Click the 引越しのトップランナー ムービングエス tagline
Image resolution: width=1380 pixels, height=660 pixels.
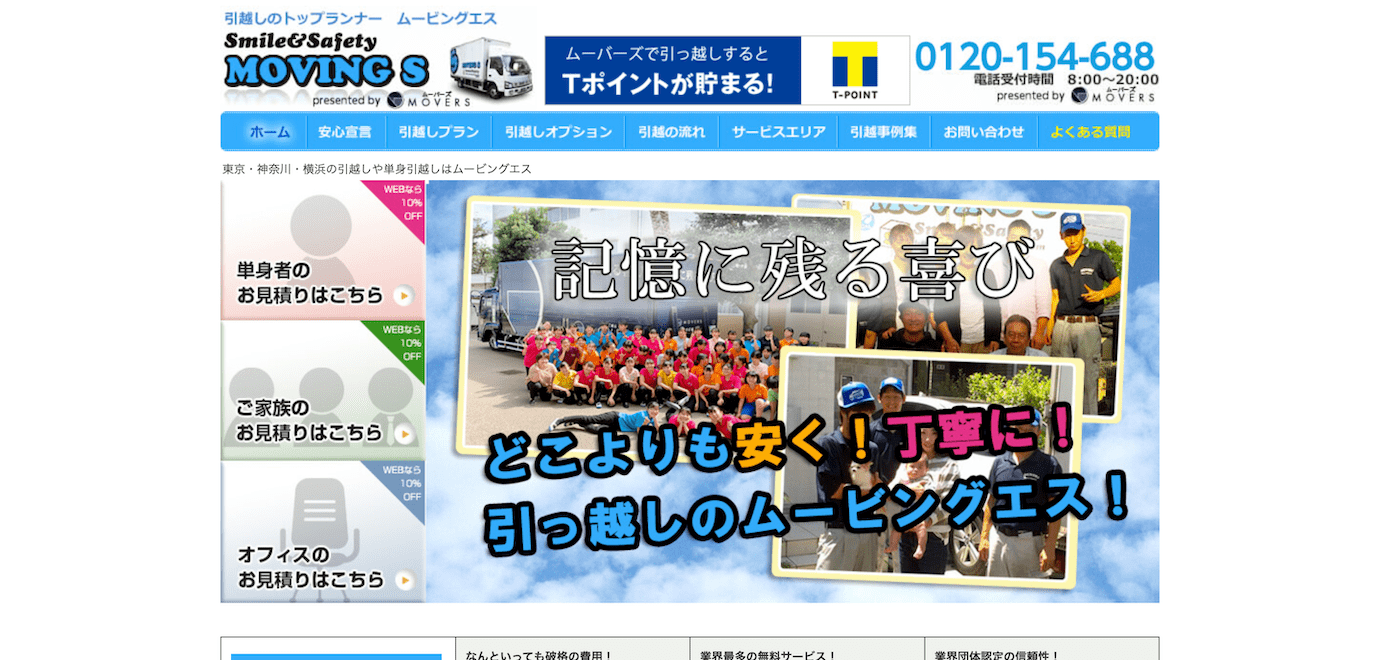pyautogui.click(x=360, y=18)
